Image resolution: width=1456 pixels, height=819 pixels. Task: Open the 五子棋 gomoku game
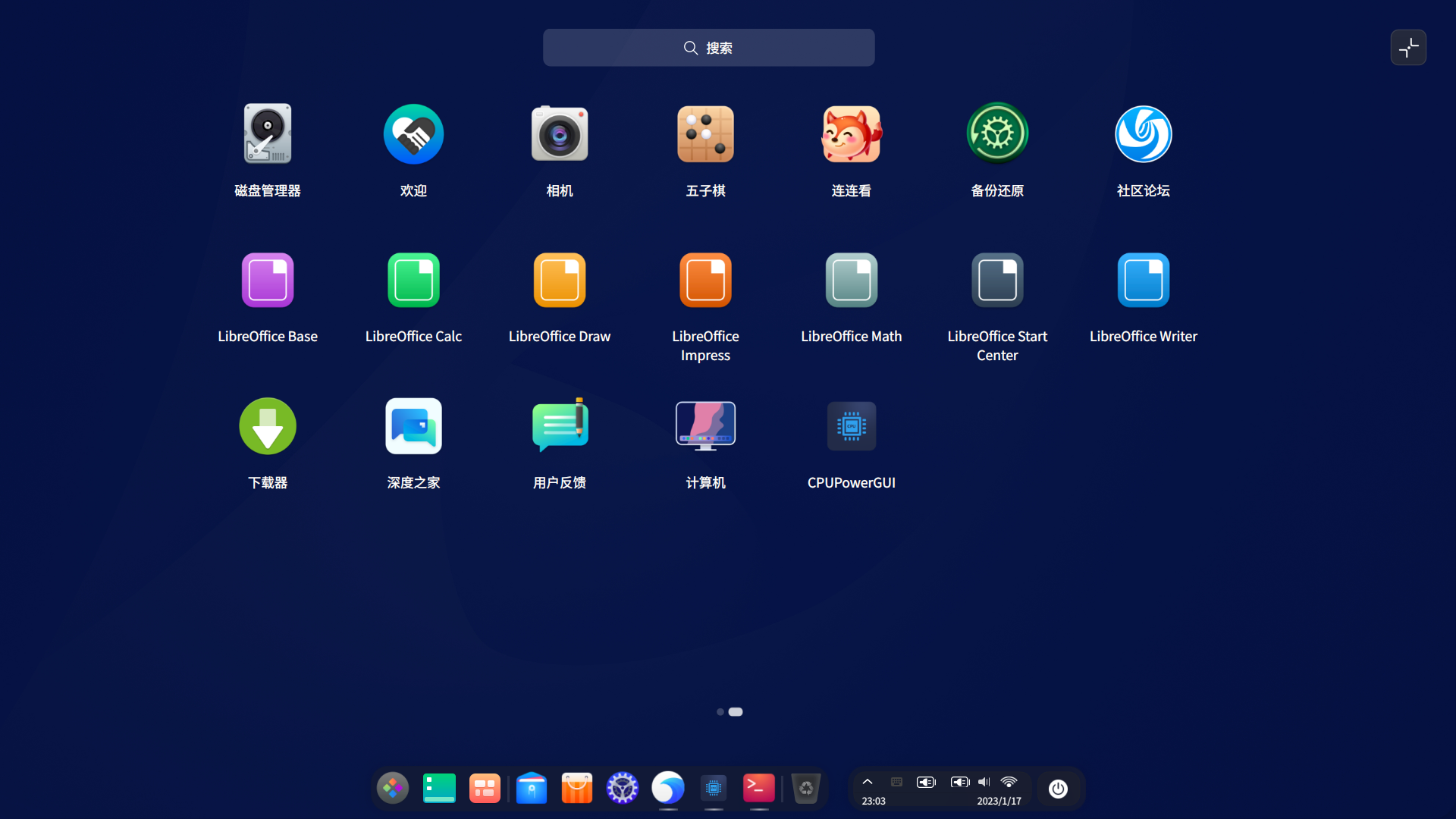click(705, 134)
